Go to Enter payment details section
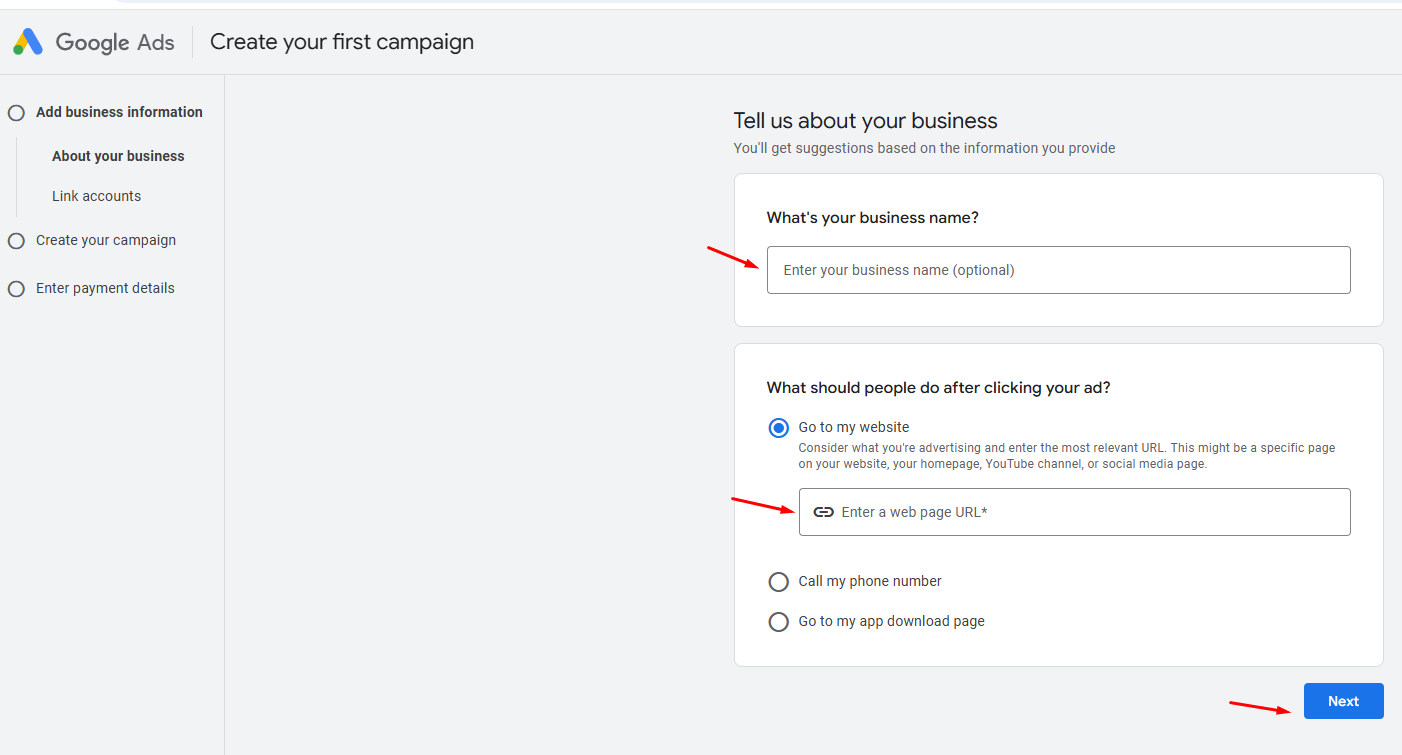The image size is (1402, 755). (x=105, y=288)
